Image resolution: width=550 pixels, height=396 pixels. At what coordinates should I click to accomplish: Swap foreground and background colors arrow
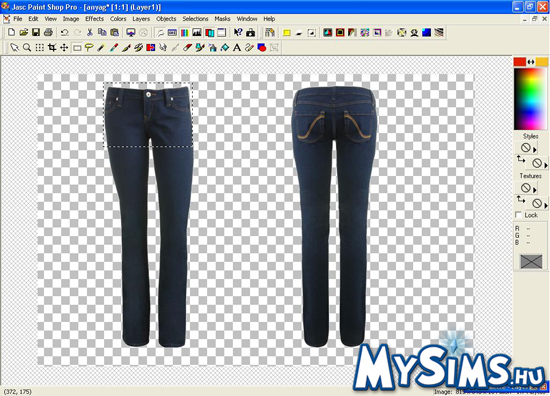click(531, 62)
